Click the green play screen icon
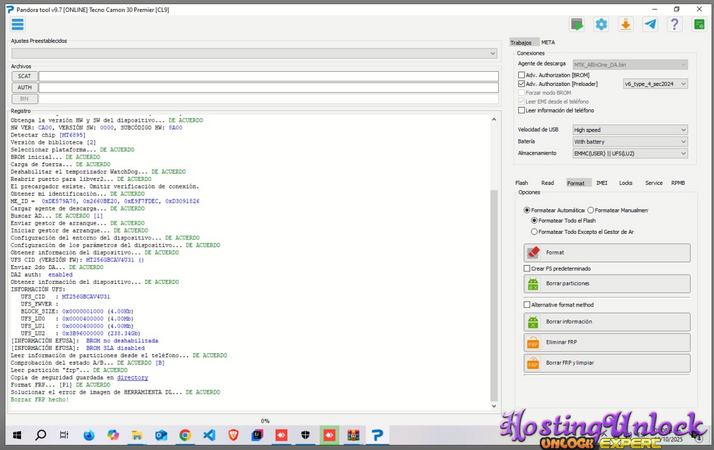The image size is (714, 450). tap(577, 24)
